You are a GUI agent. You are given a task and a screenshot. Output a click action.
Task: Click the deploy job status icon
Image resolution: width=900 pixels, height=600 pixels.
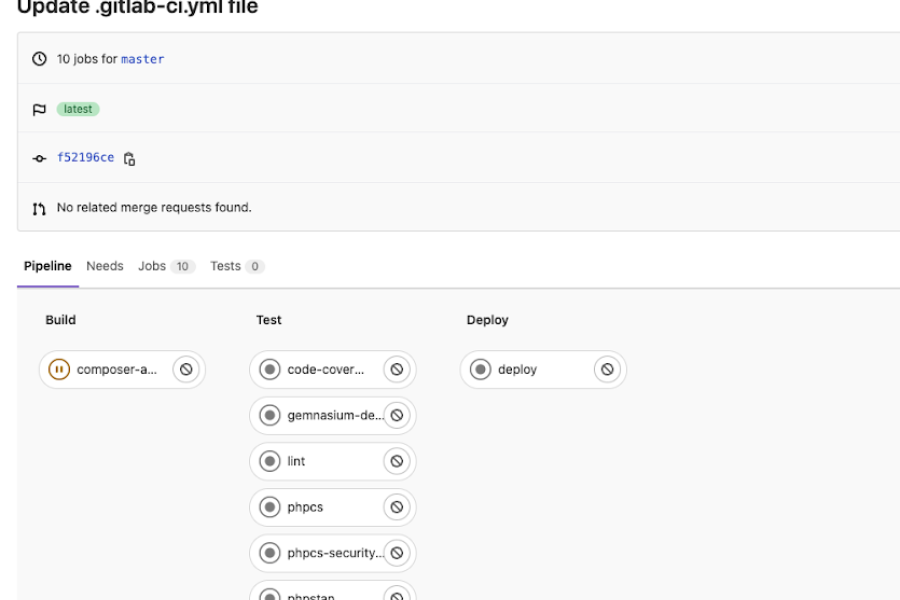(481, 370)
